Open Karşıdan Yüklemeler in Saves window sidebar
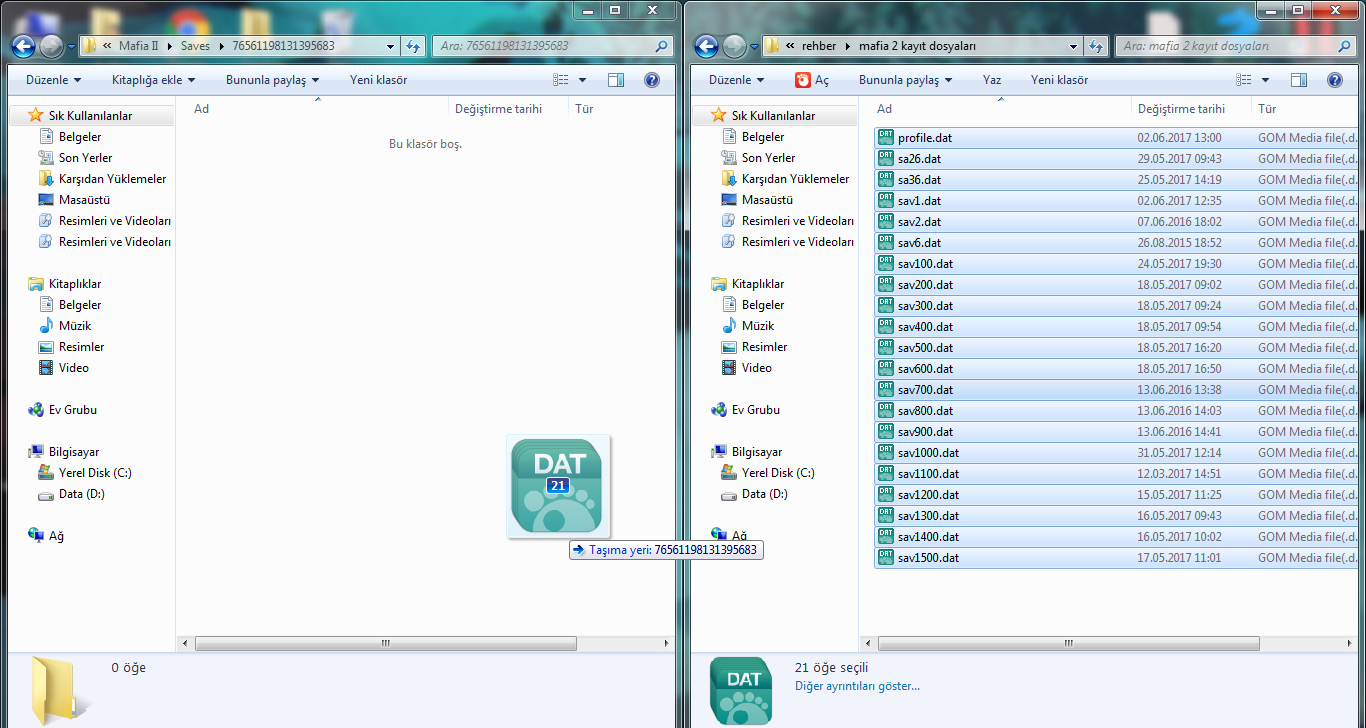 pyautogui.click(x=112, y=179)
